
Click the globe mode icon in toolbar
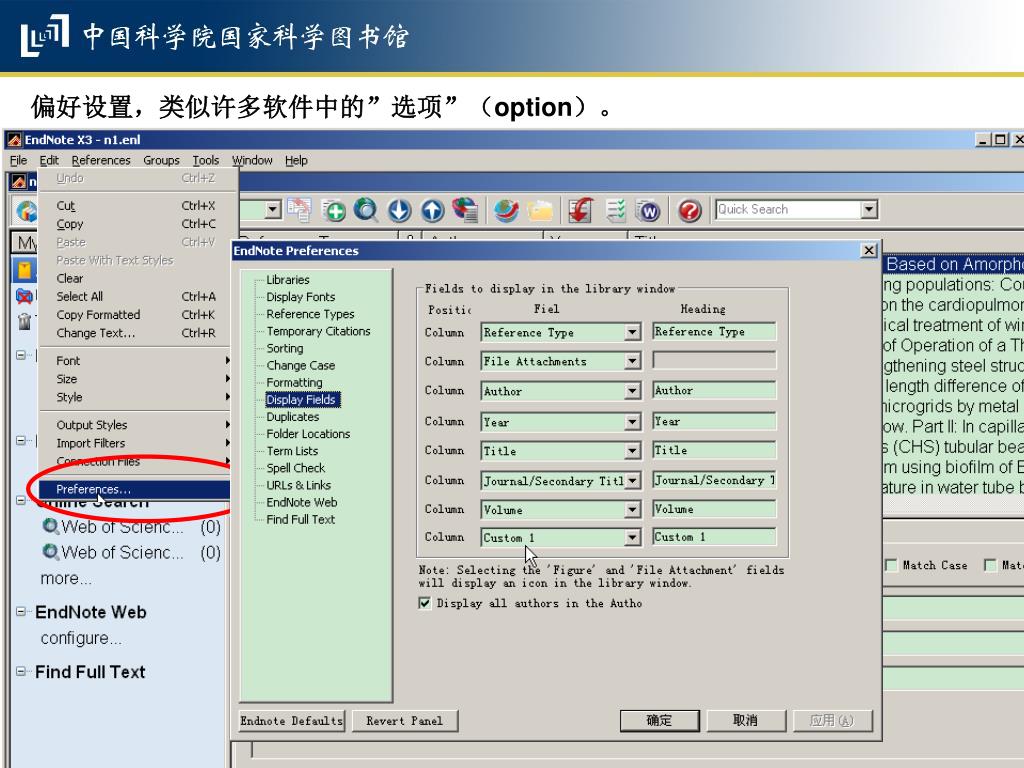(x=26, y=211)
